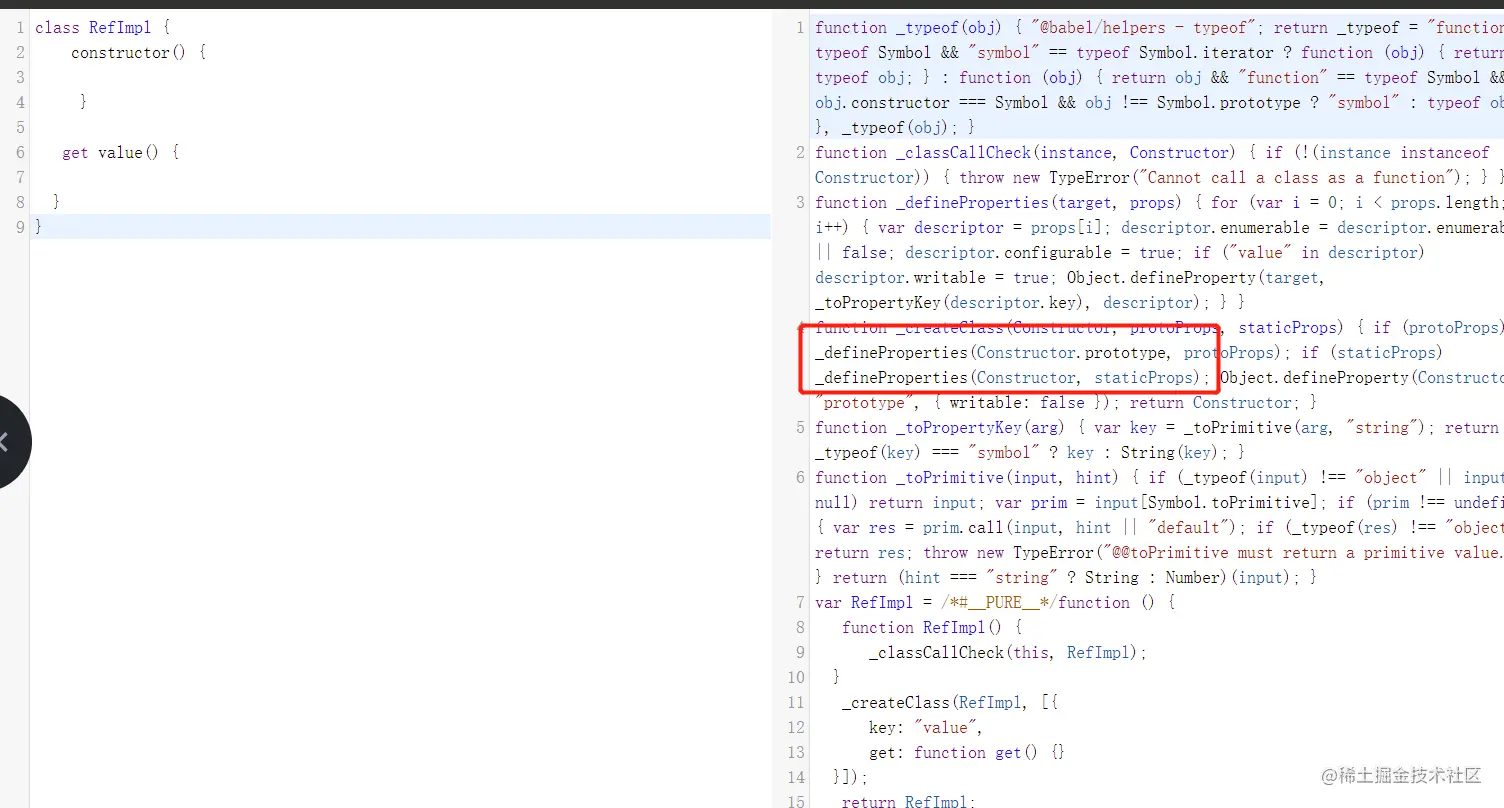Select line number 5 in left editor gutter

(x=20, y=128)
